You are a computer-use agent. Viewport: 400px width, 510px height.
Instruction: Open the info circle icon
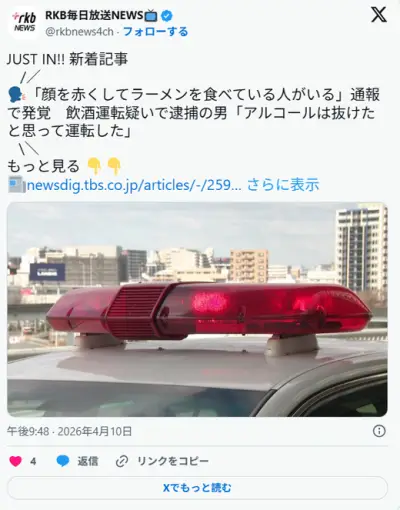coord(379,431)
